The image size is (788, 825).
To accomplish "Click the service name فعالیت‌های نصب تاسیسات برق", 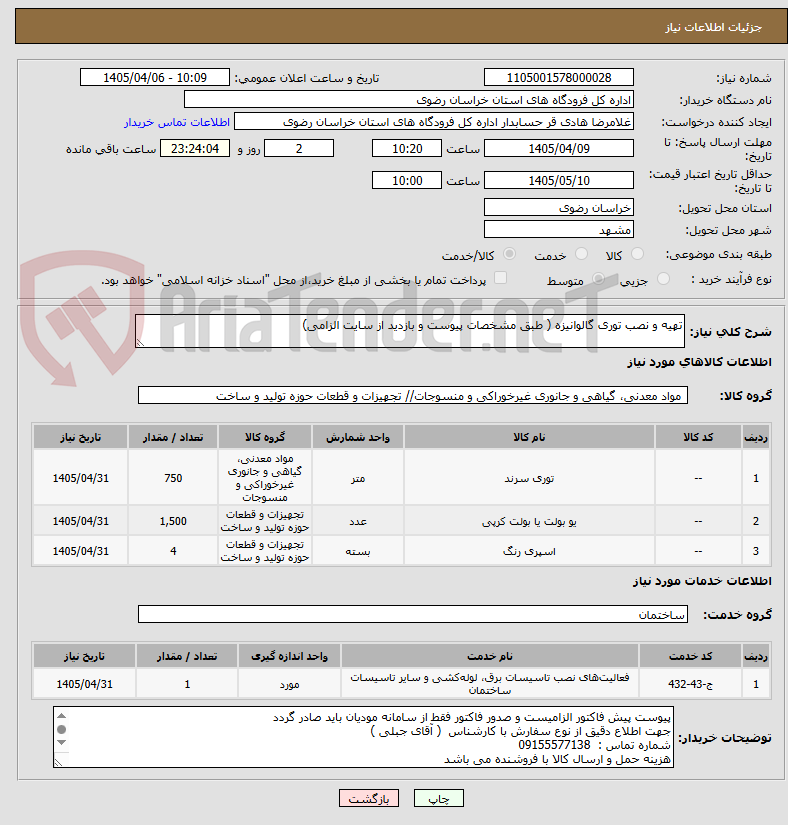I will 490,684.
